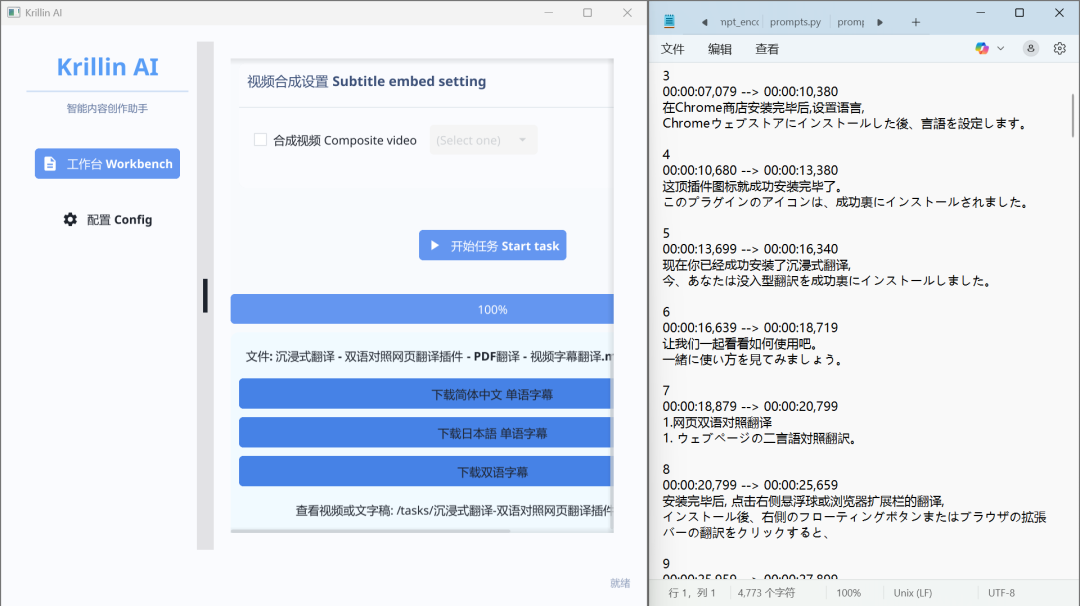The image size is (1080, 606).
Task: Add a new Notepad tab
Action: (x=915, y=22)
